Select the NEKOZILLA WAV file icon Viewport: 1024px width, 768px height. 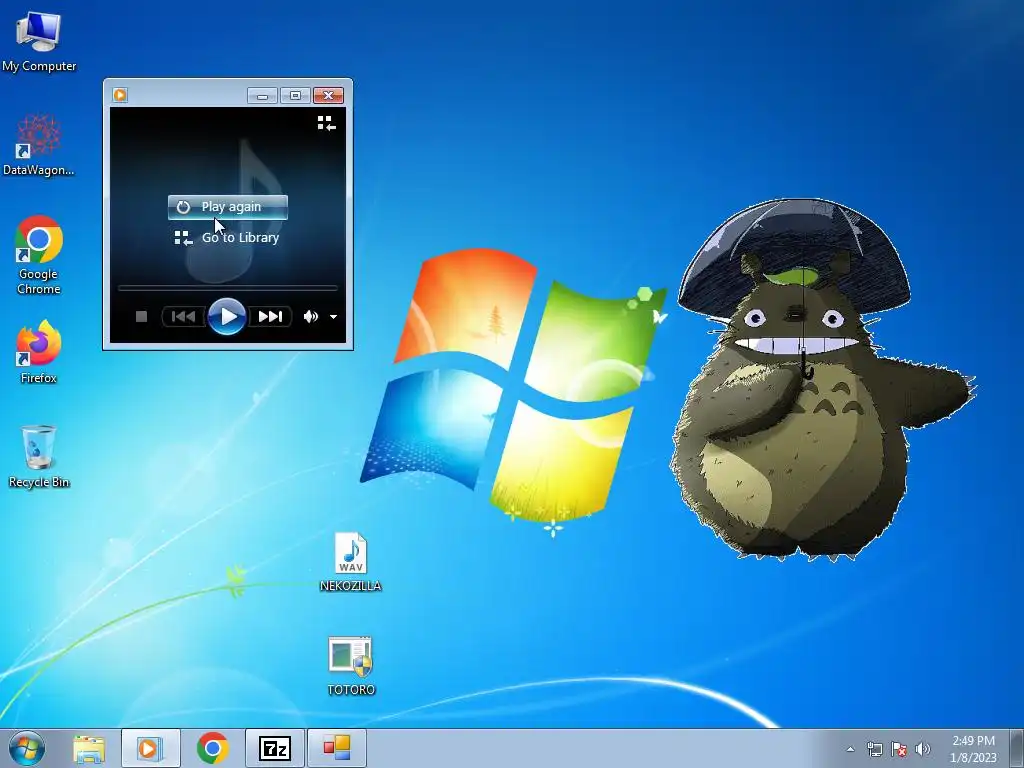(x=351, y=562)
